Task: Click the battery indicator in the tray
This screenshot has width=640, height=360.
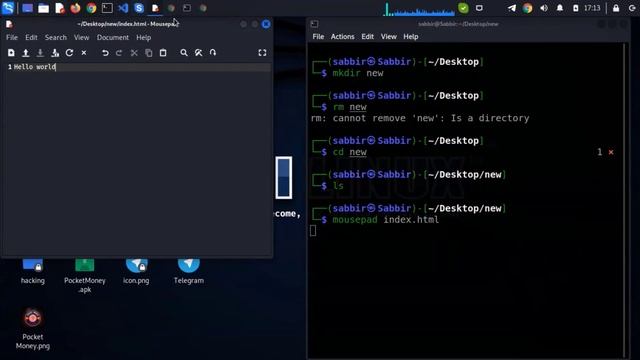Action: 576,8
